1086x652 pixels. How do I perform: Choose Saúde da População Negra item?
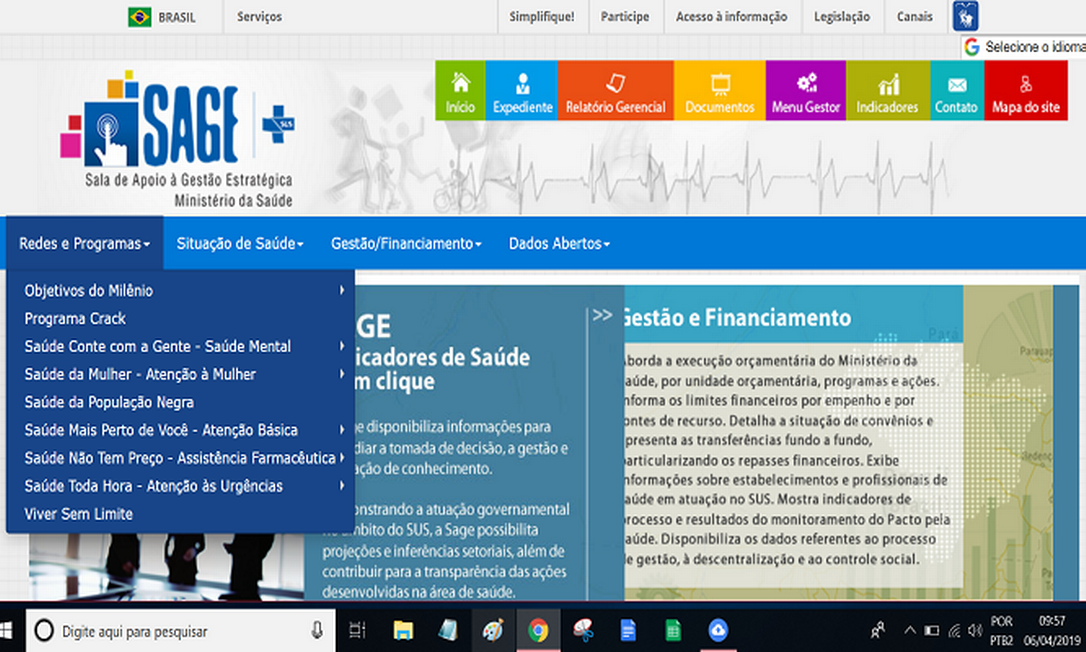click(x=109, y=402)
